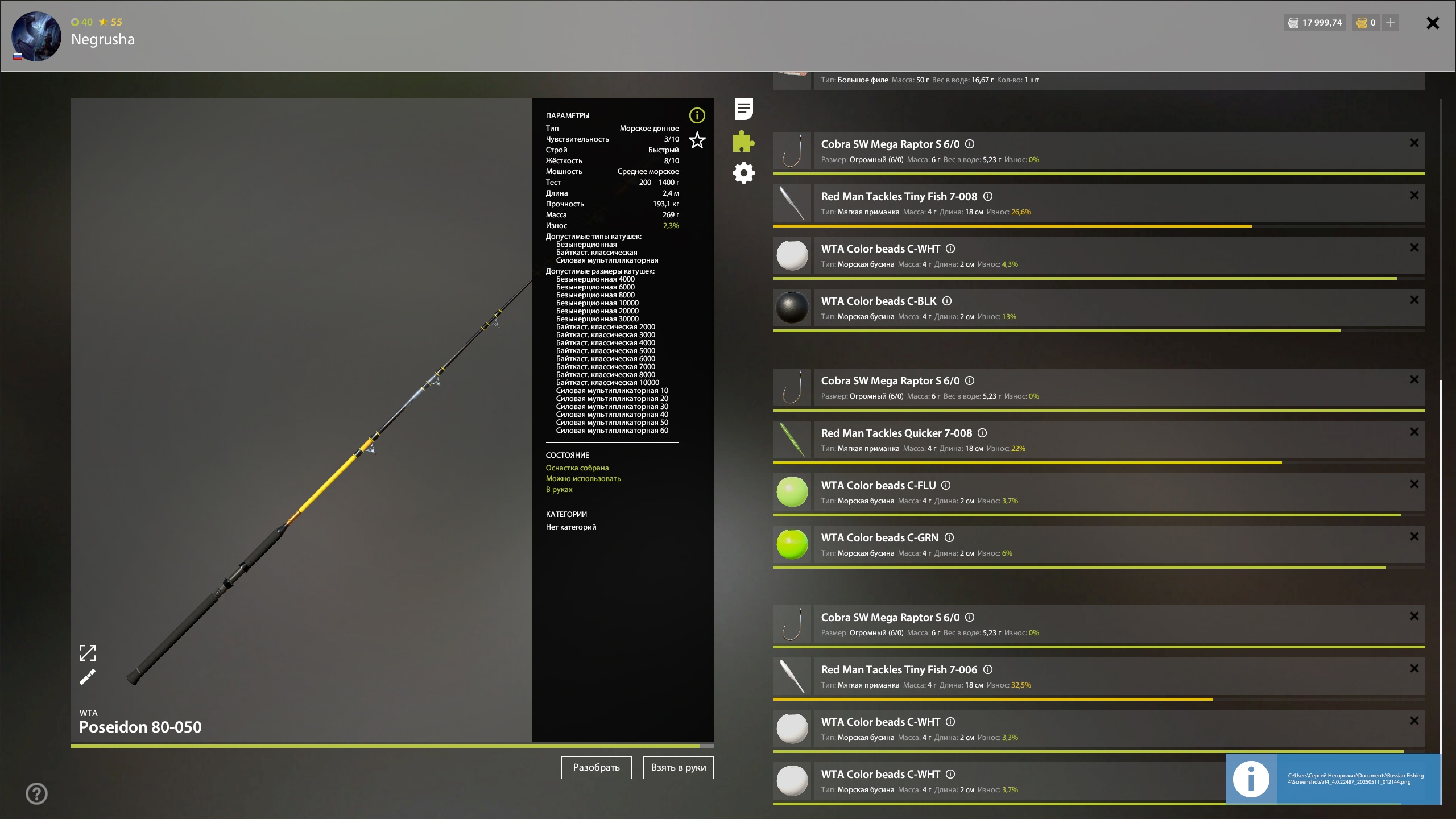
Task: Open the puzzle piece components tab
Action: click(x=743, y=141)
